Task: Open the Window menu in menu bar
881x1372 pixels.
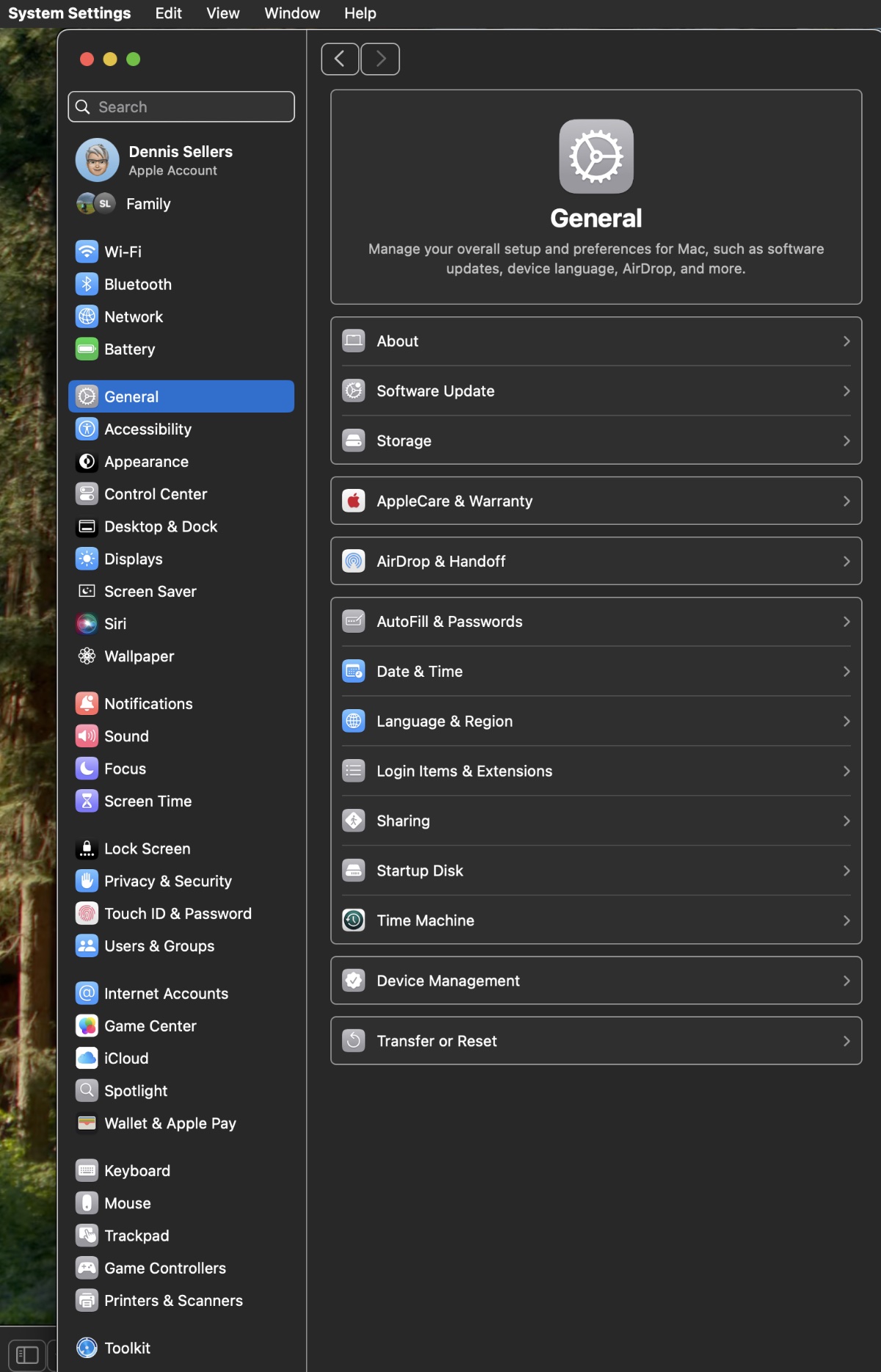Action: [291, 13]
